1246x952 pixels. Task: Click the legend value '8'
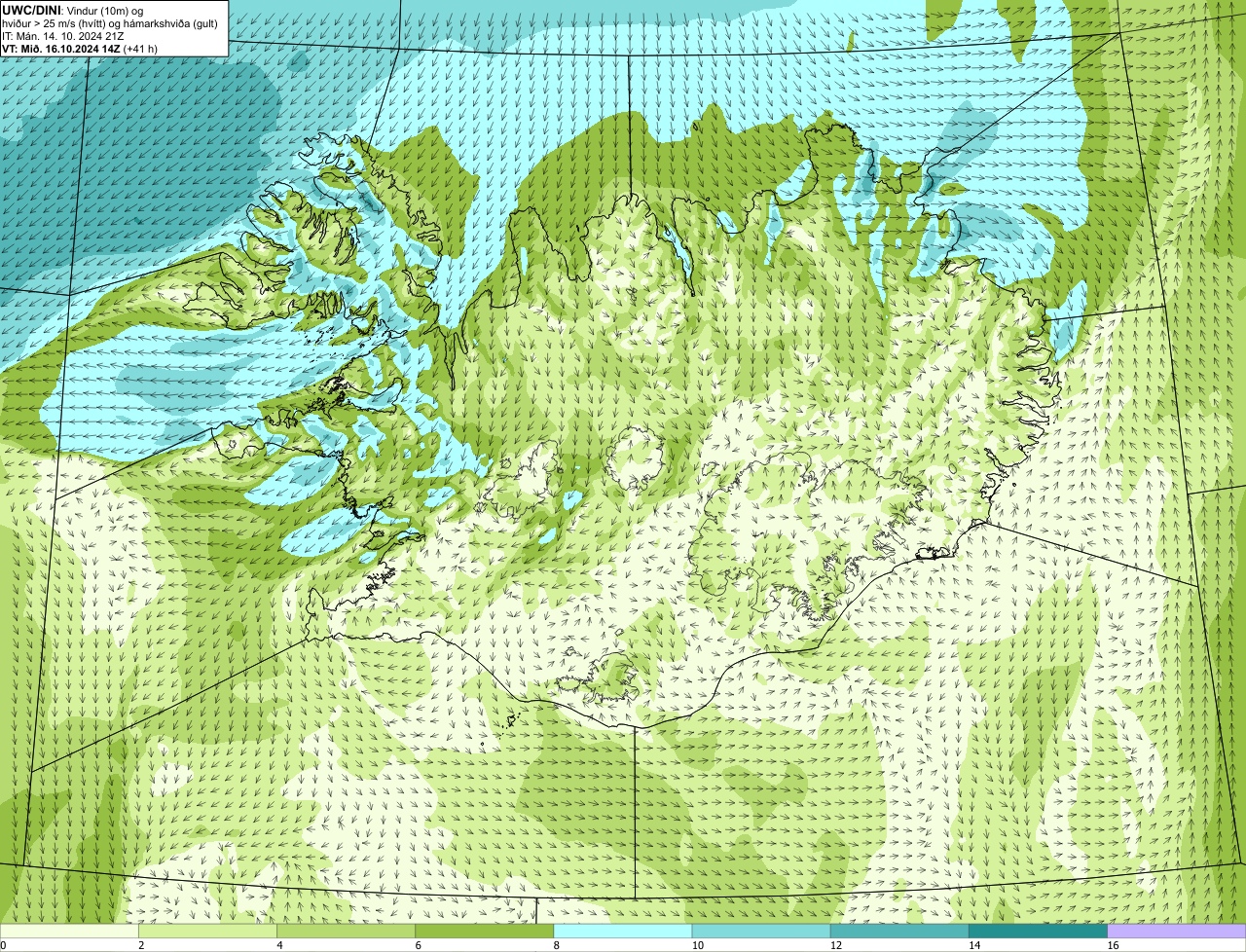556,945
